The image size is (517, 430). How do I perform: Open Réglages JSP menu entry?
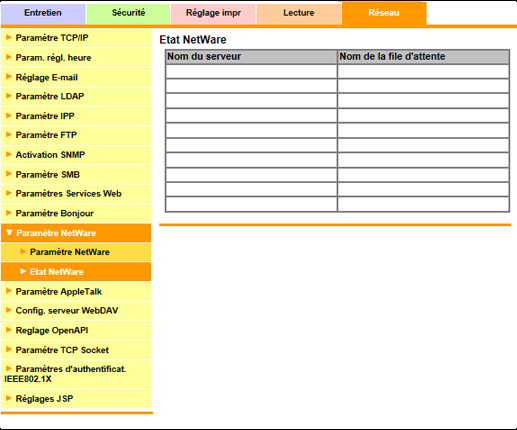(x=76, y=399)
